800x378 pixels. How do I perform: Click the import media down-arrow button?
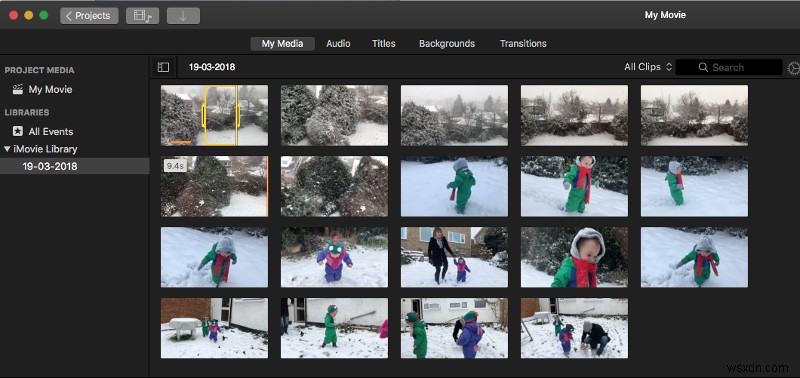click(x=183, y=16)
